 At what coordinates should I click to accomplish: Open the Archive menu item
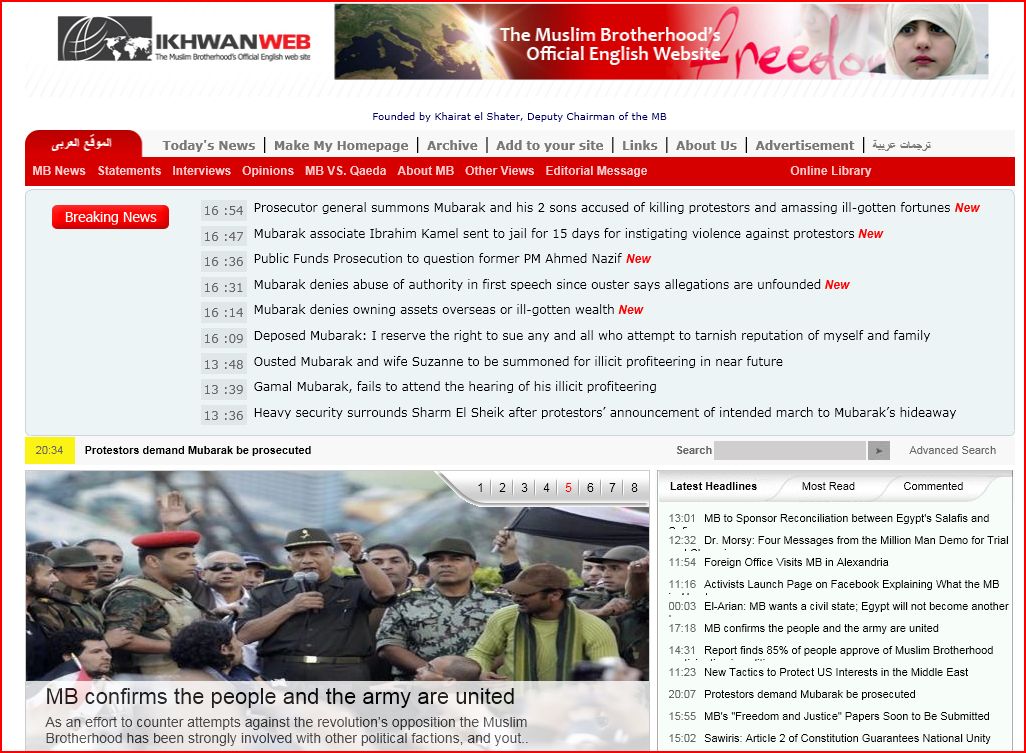[452, 145]
